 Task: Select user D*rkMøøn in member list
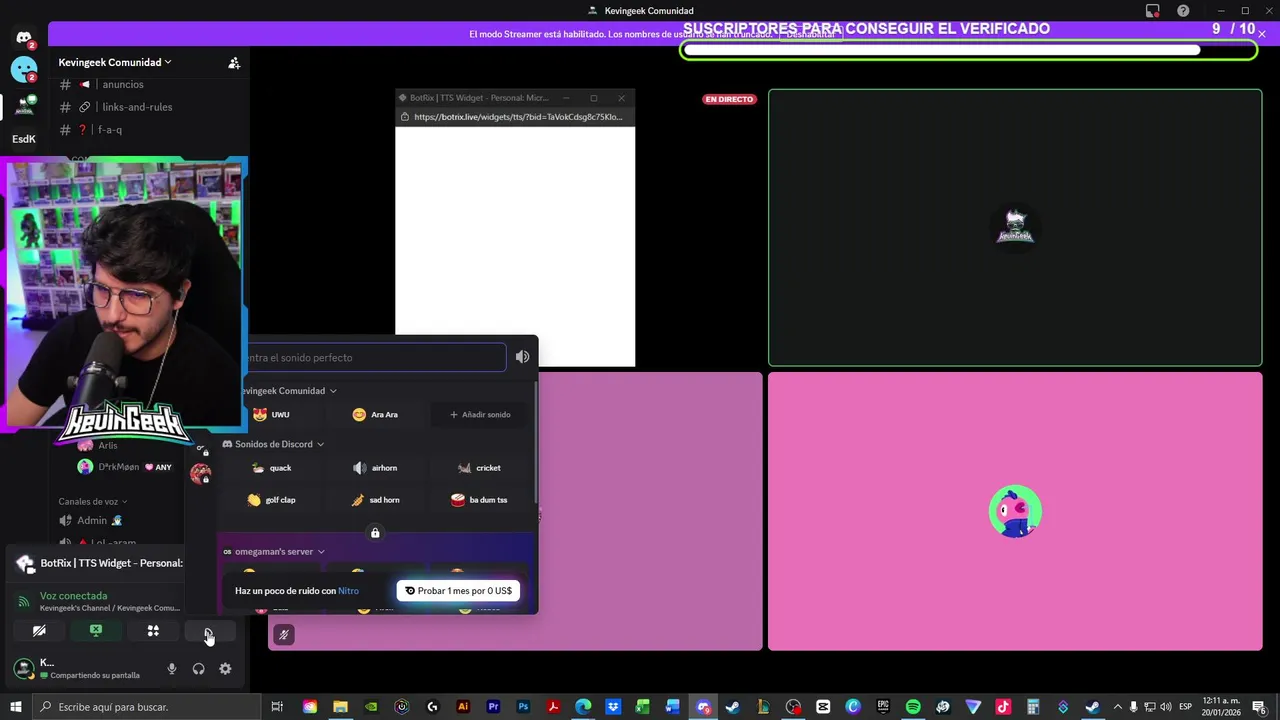(x=125, y=467)
